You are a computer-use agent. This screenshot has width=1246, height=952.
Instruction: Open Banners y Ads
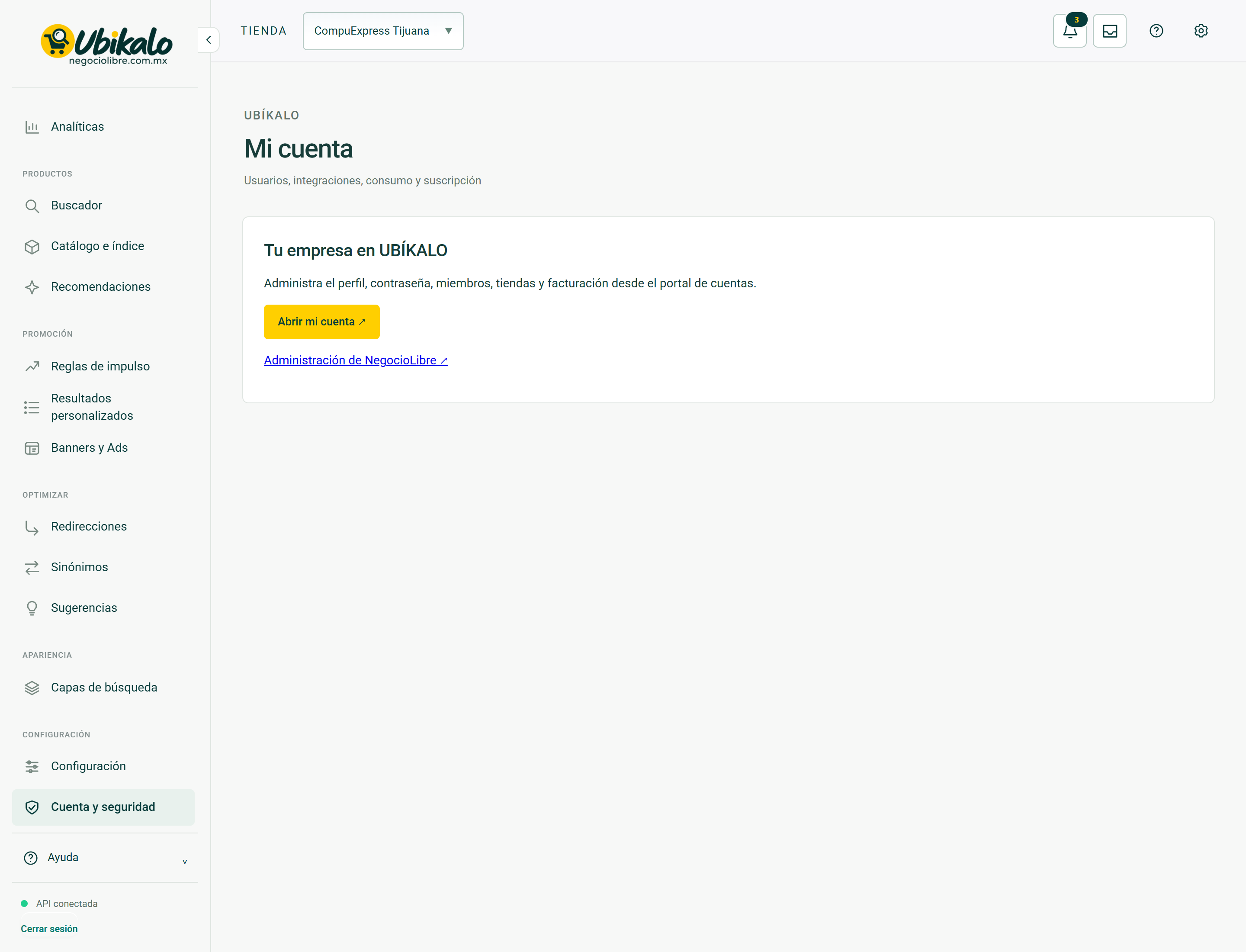(104, 448)
